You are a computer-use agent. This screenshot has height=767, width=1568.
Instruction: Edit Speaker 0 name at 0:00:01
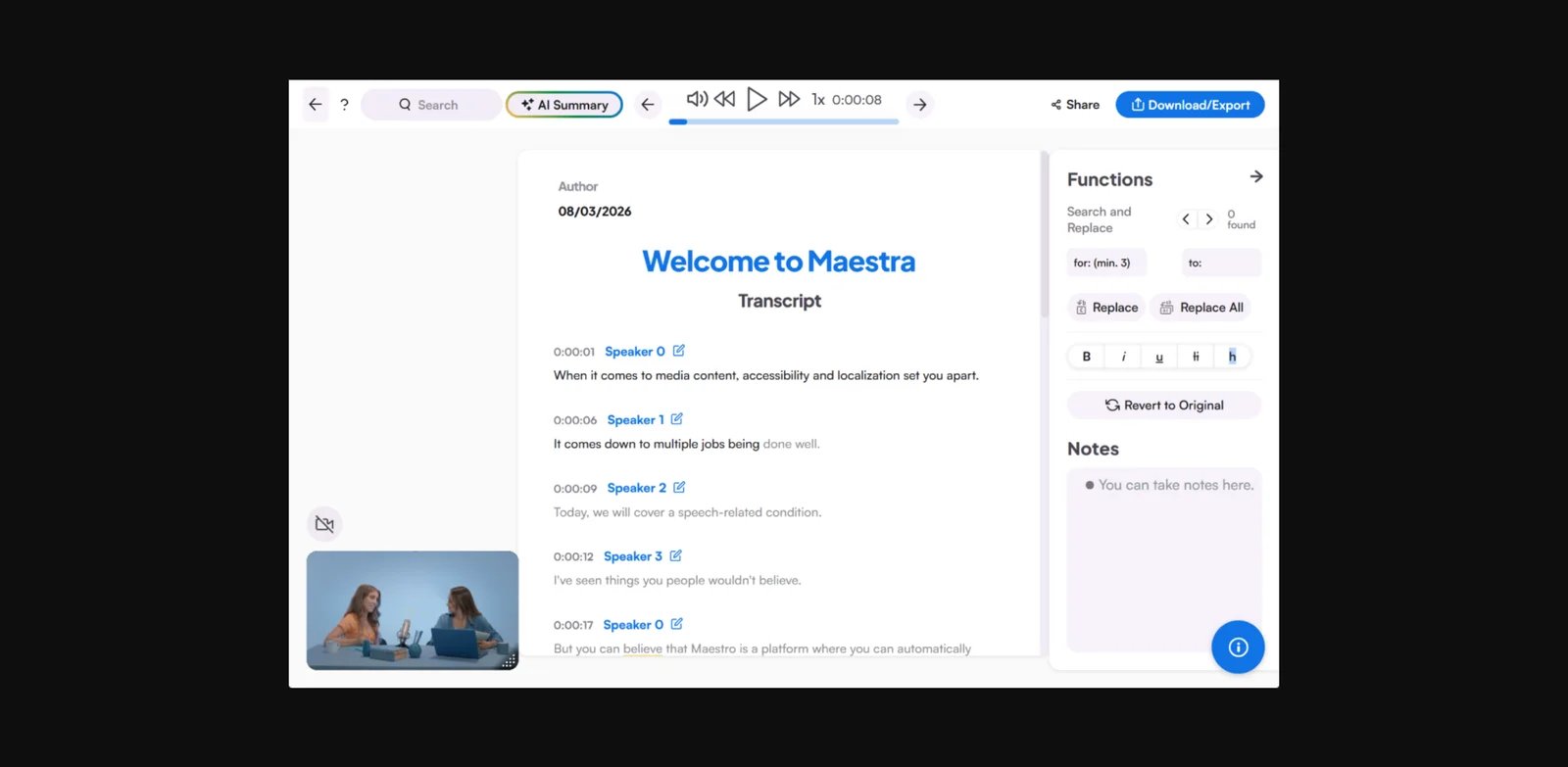point(678,351)
